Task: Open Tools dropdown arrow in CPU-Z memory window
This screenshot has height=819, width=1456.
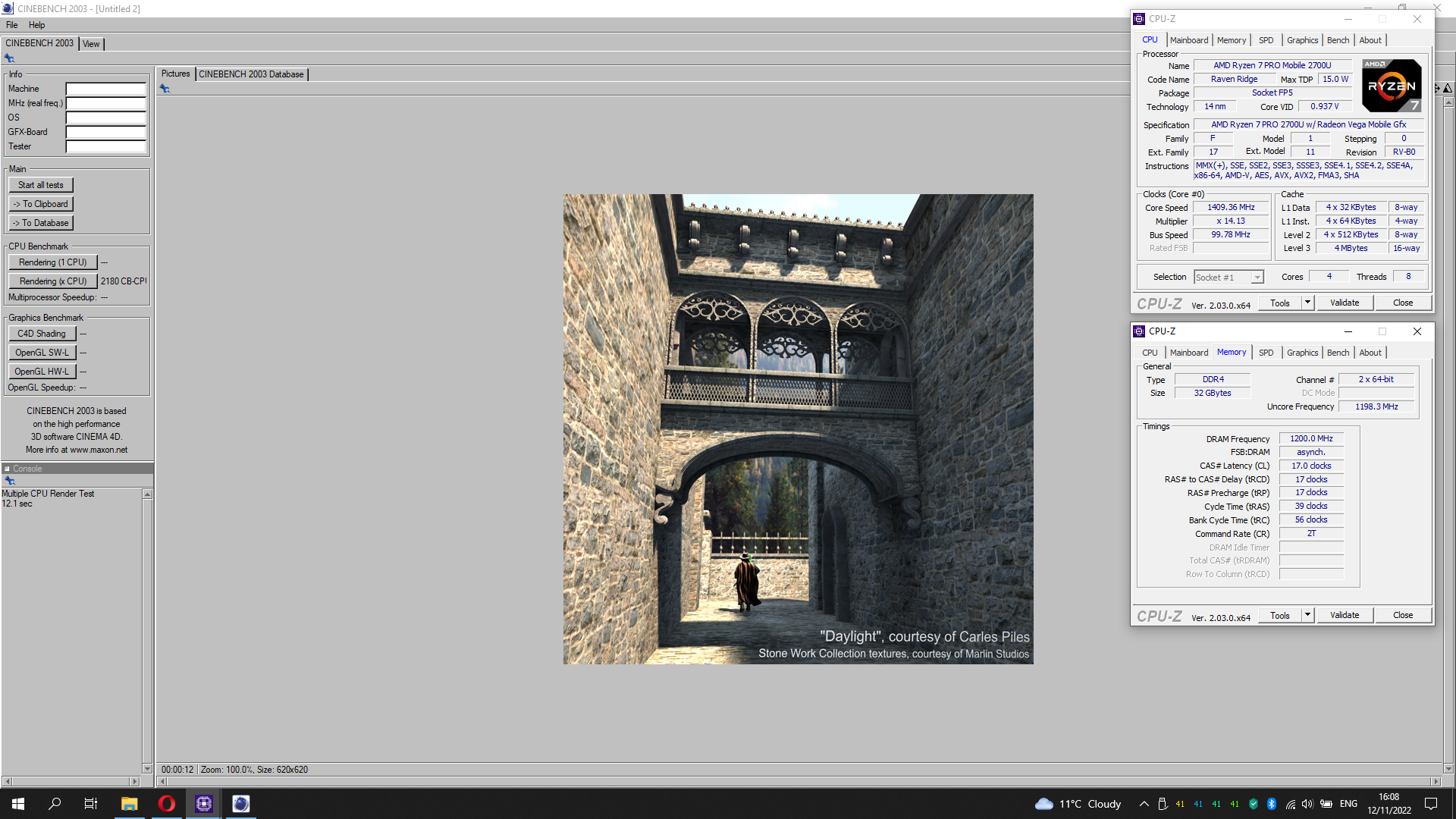Action: (1307, 615)
